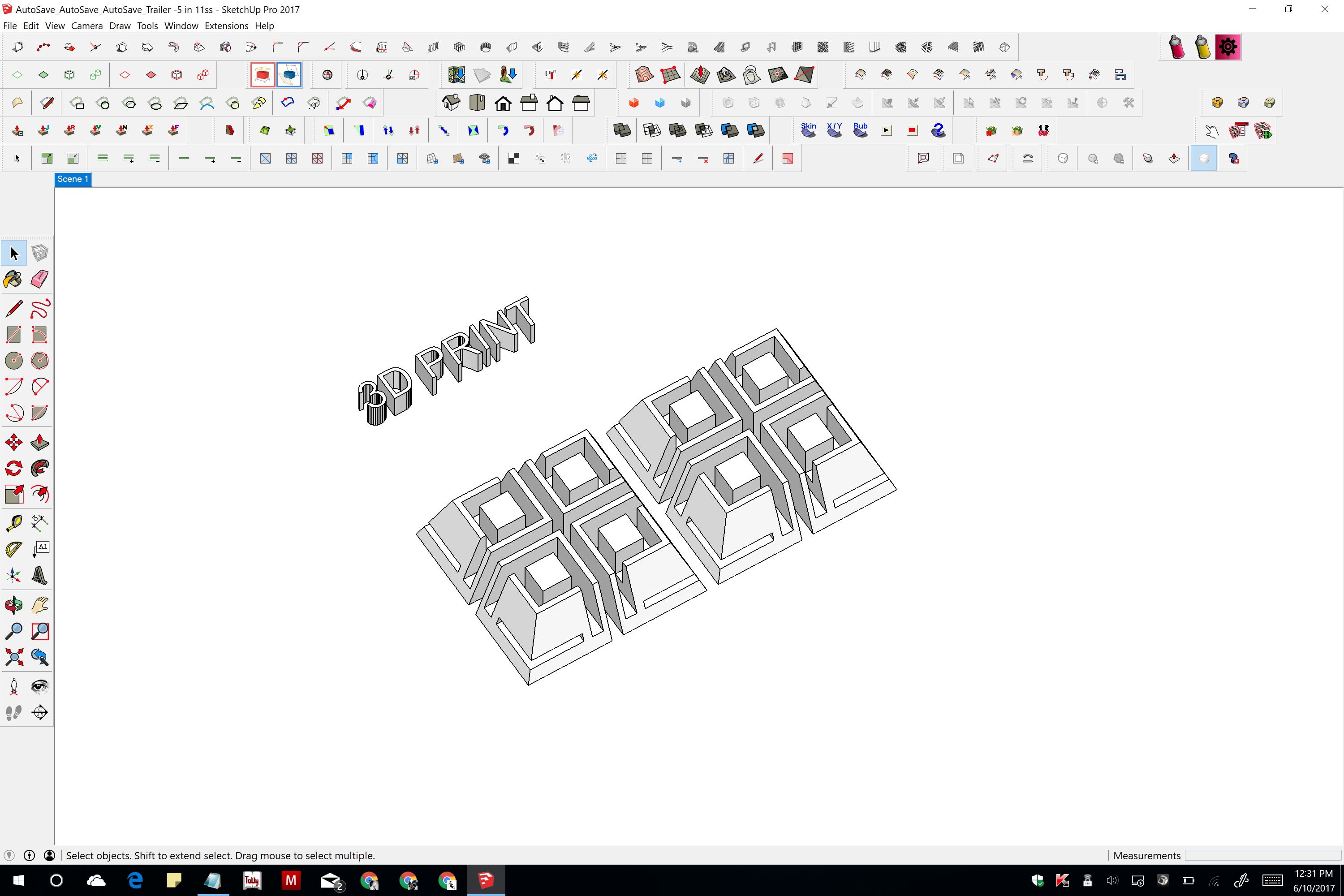Switch to the Scene 1 tab
1344x896 pixels.
coord(73,180)
